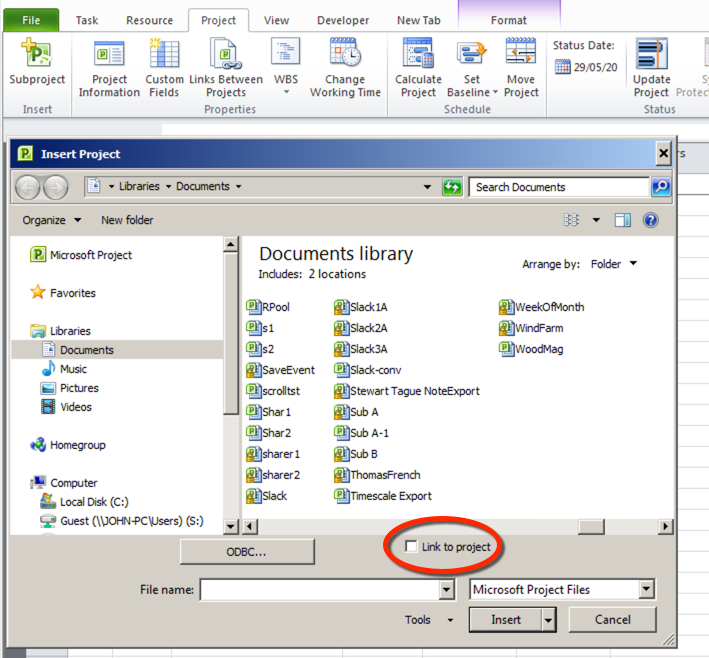
Task: Toggle the preview pane icon
Action: pyautogui.click(x=623, y=220)
